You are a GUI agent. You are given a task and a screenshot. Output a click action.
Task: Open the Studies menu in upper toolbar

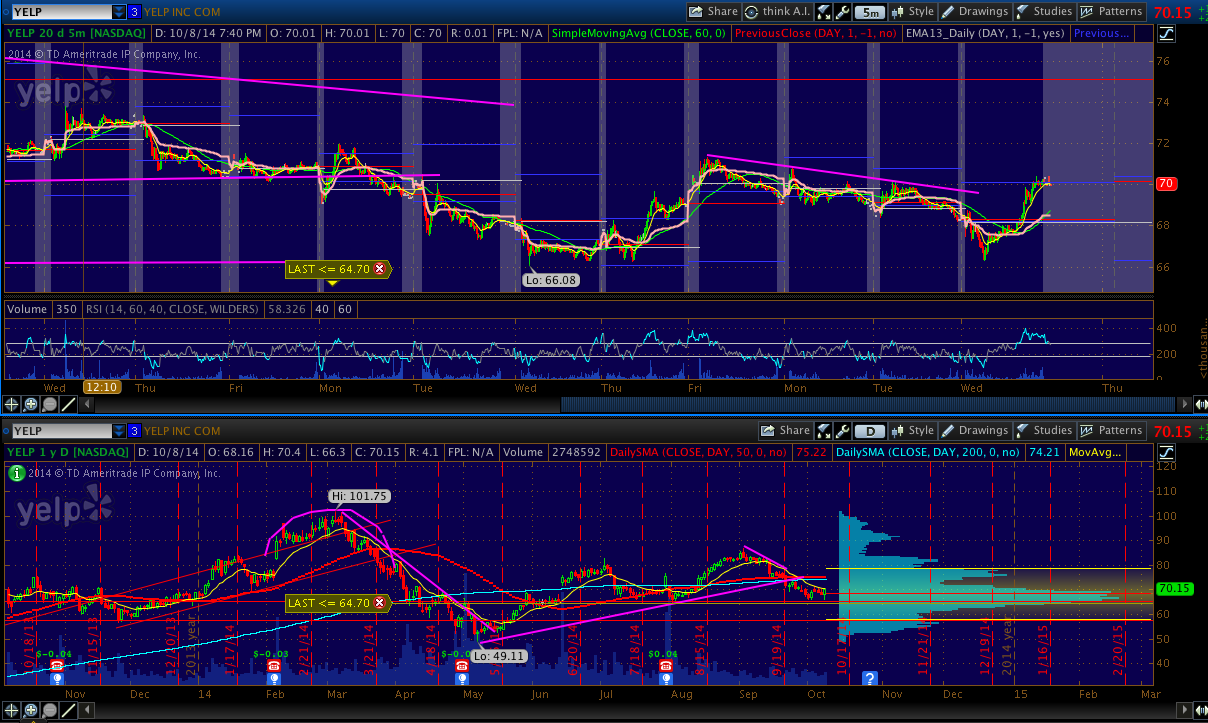1042,12
